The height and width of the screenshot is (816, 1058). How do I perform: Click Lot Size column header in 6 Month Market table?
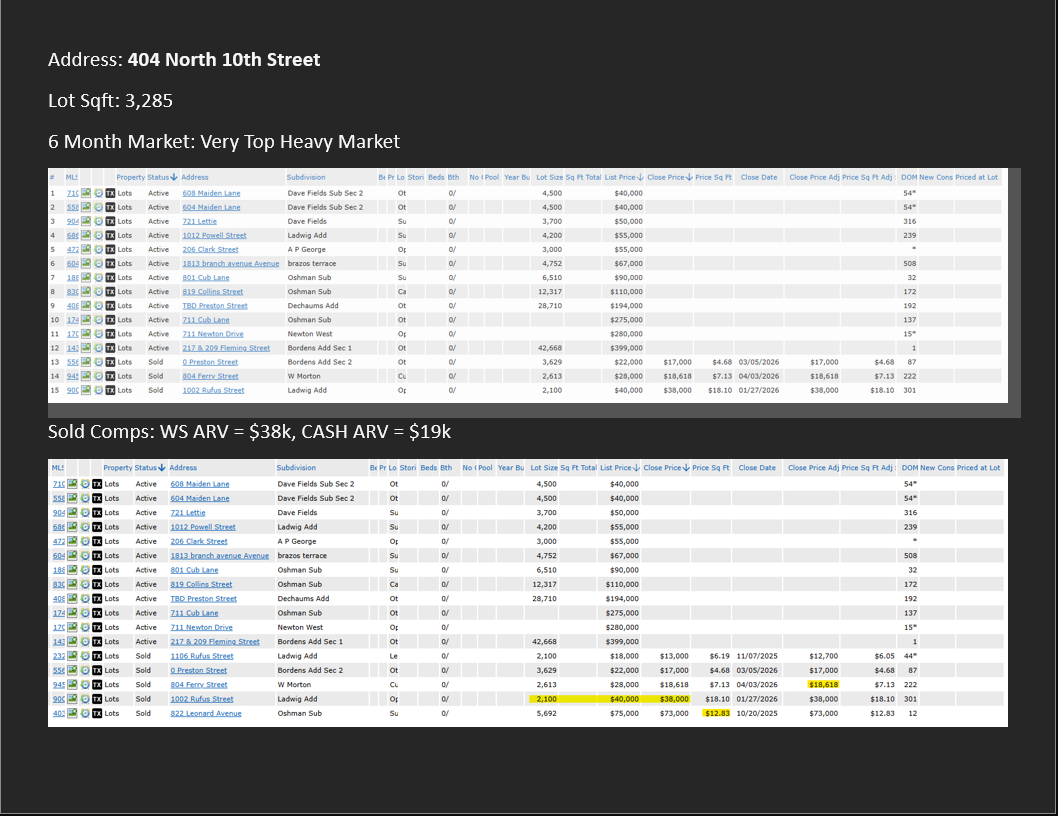pos(549,178)
